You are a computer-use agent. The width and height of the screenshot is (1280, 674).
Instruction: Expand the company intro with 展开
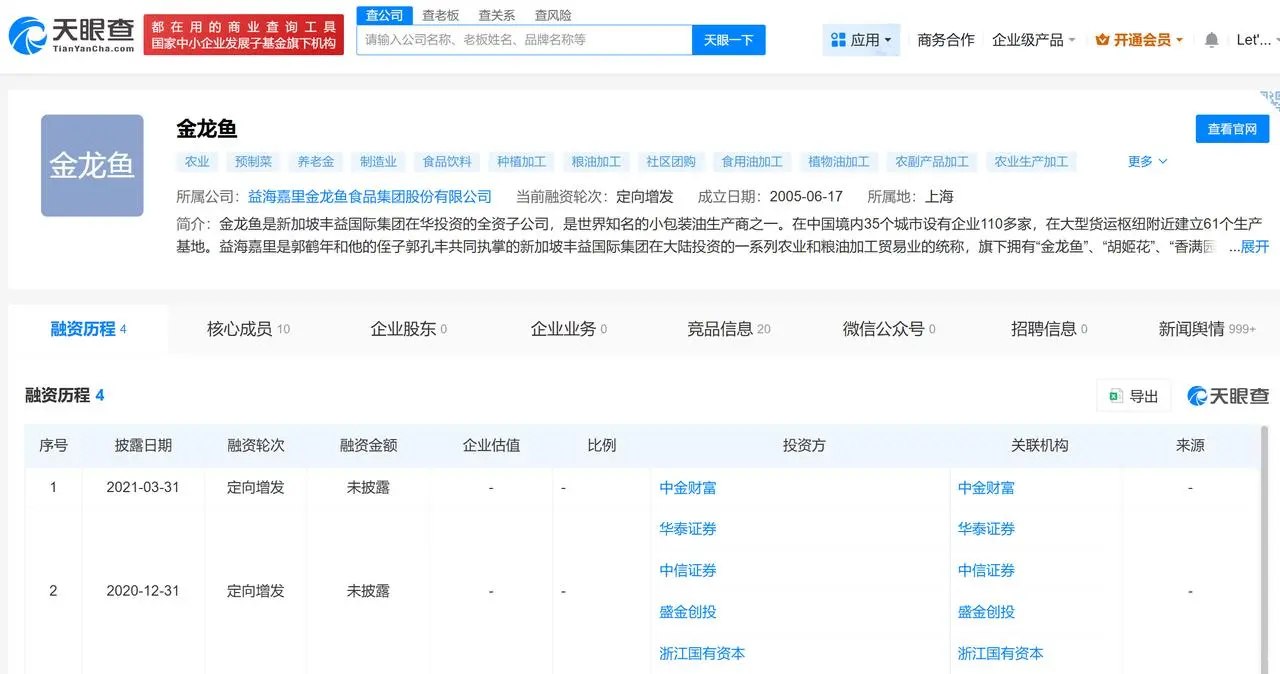click(x=1255, y=246)
